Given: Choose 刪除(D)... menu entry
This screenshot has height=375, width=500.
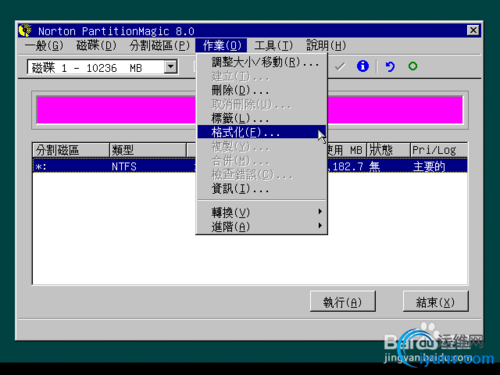Looking at the screenshot, I should [x=262, y=90].
